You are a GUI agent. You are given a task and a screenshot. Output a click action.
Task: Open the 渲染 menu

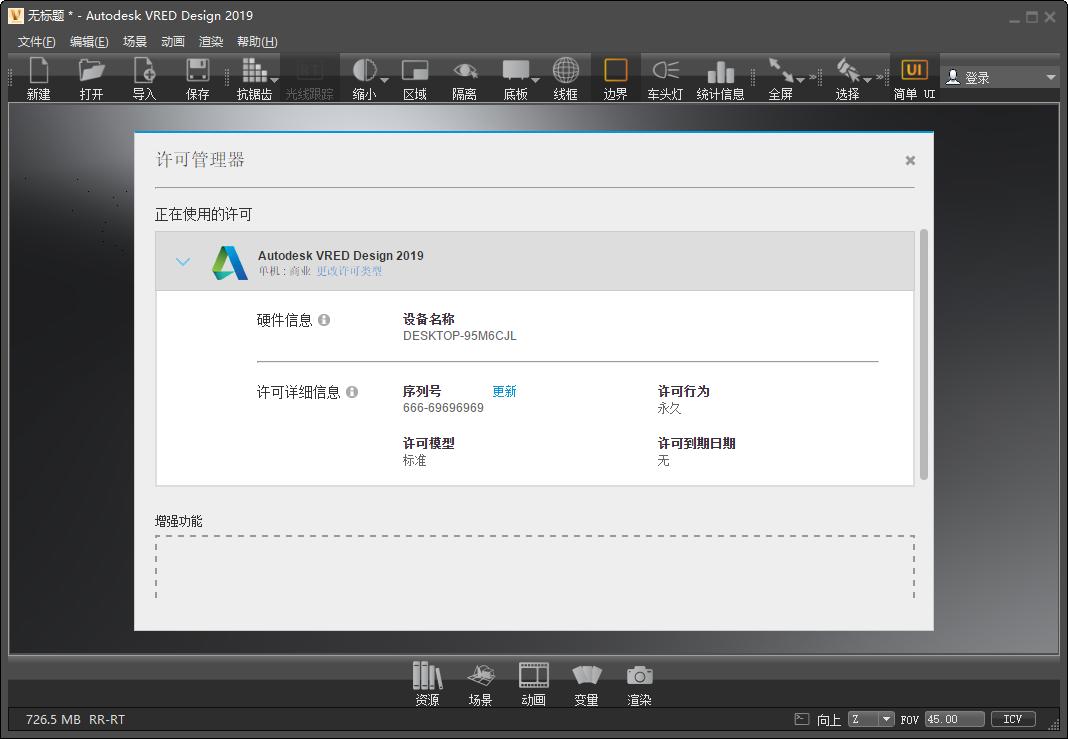tap(211, 42)
